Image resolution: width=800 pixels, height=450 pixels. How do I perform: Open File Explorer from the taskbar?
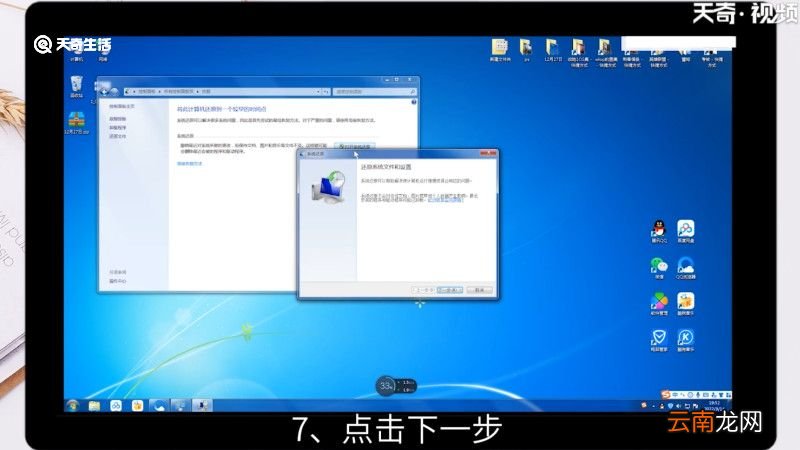[94, 406]
